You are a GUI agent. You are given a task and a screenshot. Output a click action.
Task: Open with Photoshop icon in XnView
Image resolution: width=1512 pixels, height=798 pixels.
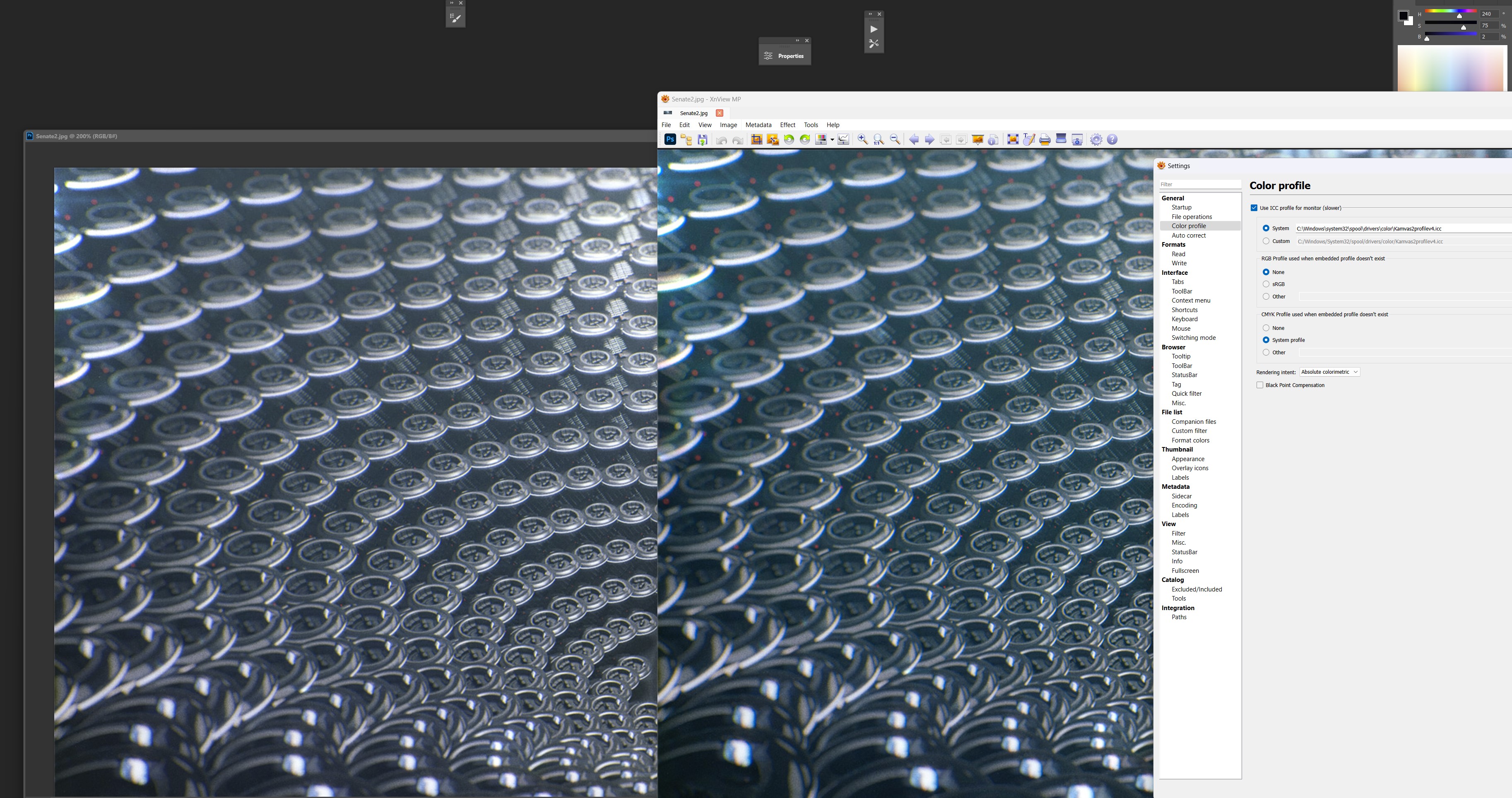(x=670, y=139)
